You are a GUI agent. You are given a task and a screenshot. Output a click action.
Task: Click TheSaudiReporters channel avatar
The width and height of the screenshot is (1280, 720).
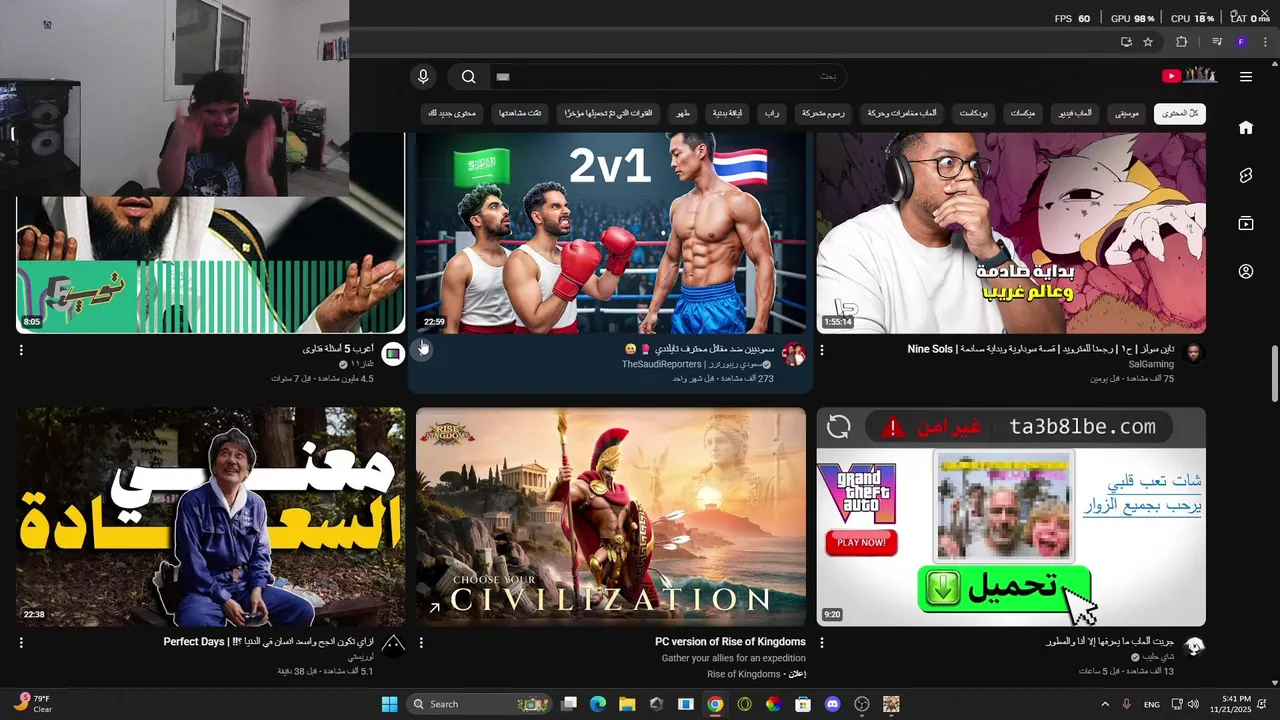[x=793, y=353]
